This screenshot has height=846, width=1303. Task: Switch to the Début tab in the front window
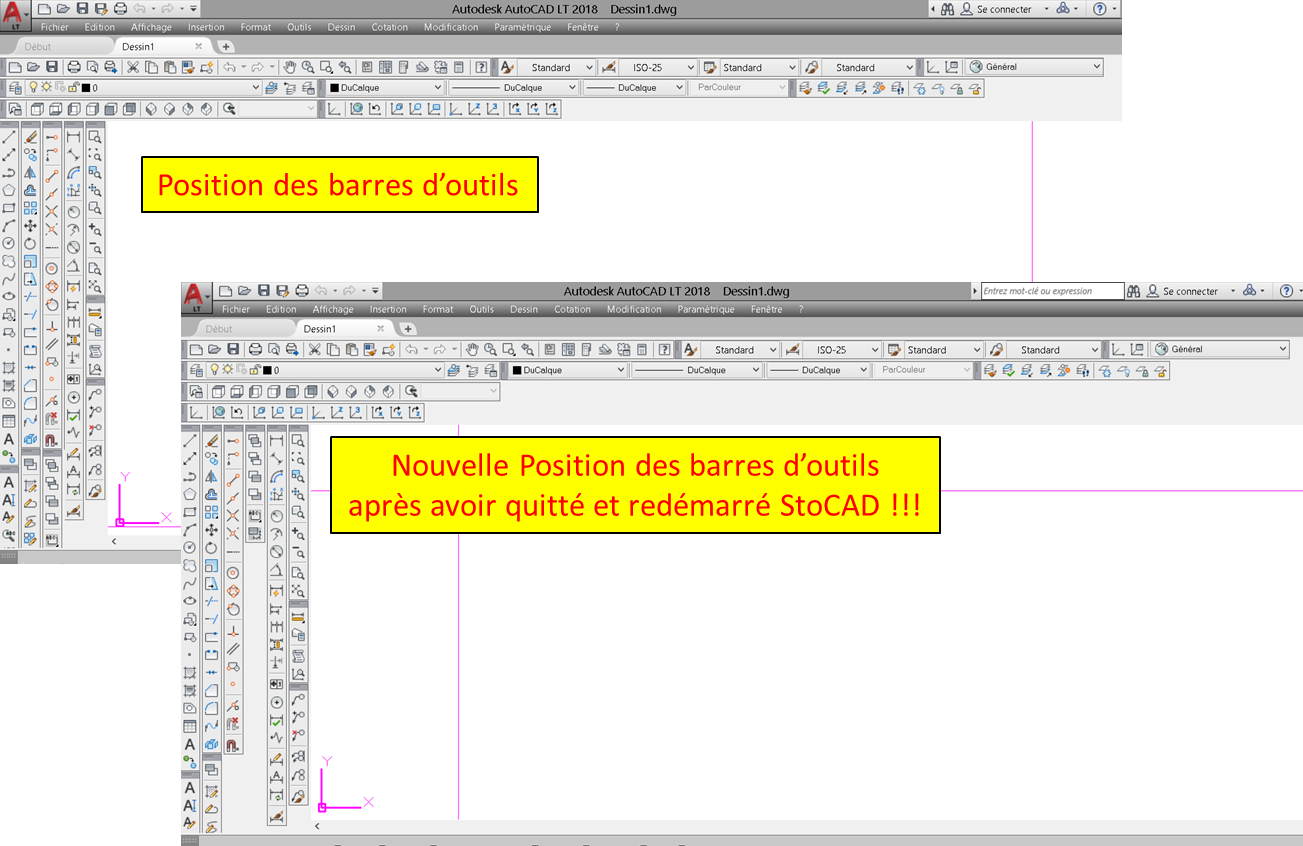[x=219, y=328]
